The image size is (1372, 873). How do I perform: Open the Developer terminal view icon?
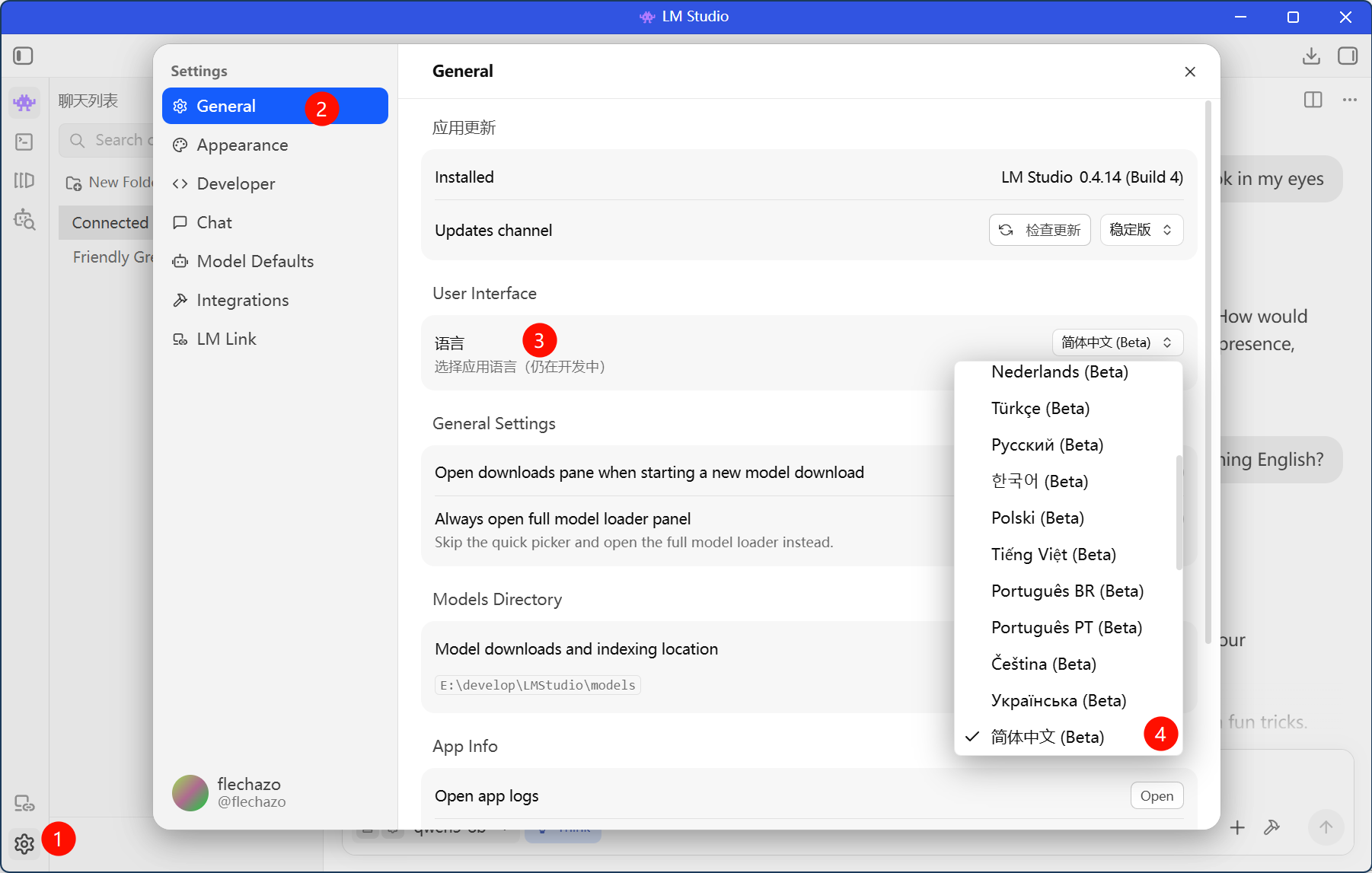click(24, 142)
